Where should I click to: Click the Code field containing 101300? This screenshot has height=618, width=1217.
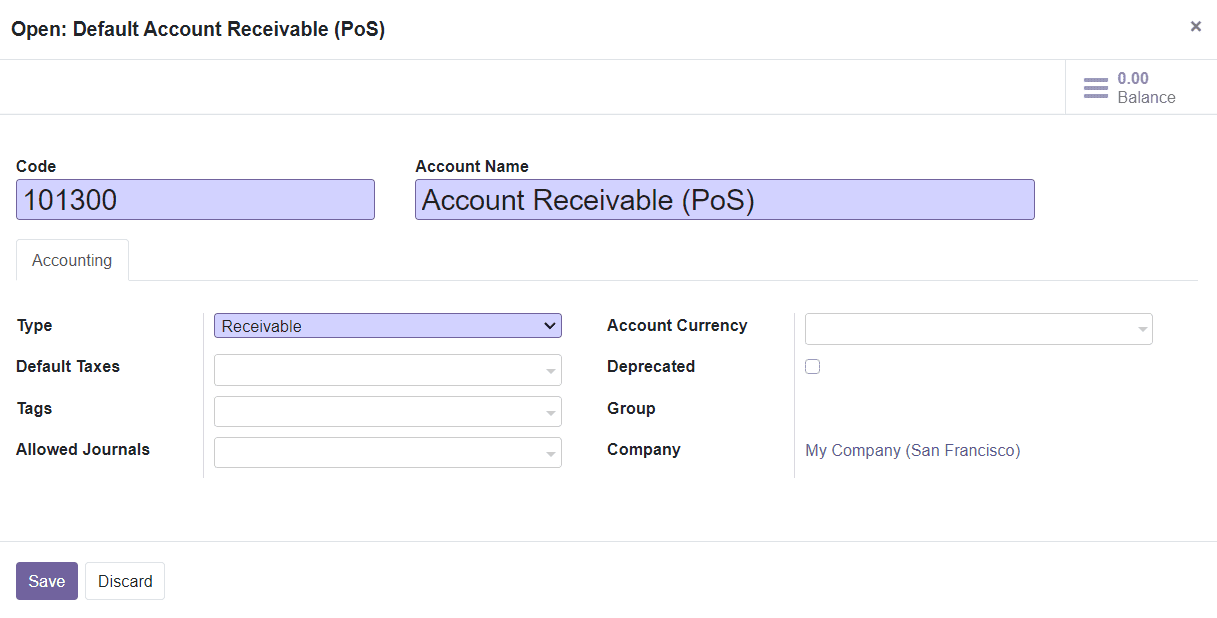point(195,199)
